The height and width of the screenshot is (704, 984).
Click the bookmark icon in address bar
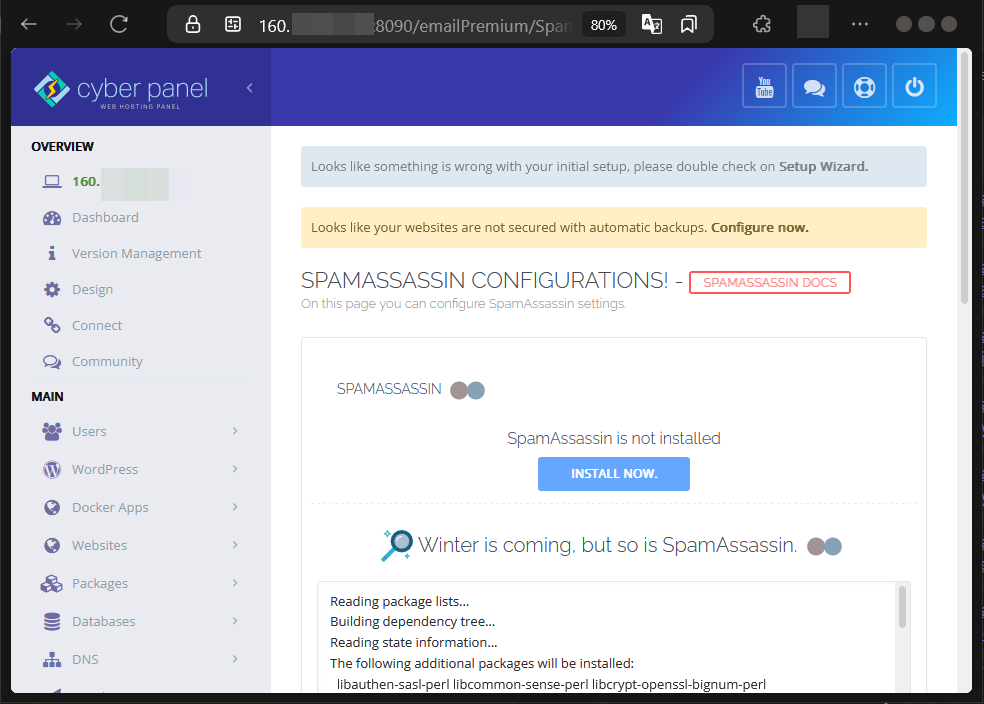[x=688, y=24]
